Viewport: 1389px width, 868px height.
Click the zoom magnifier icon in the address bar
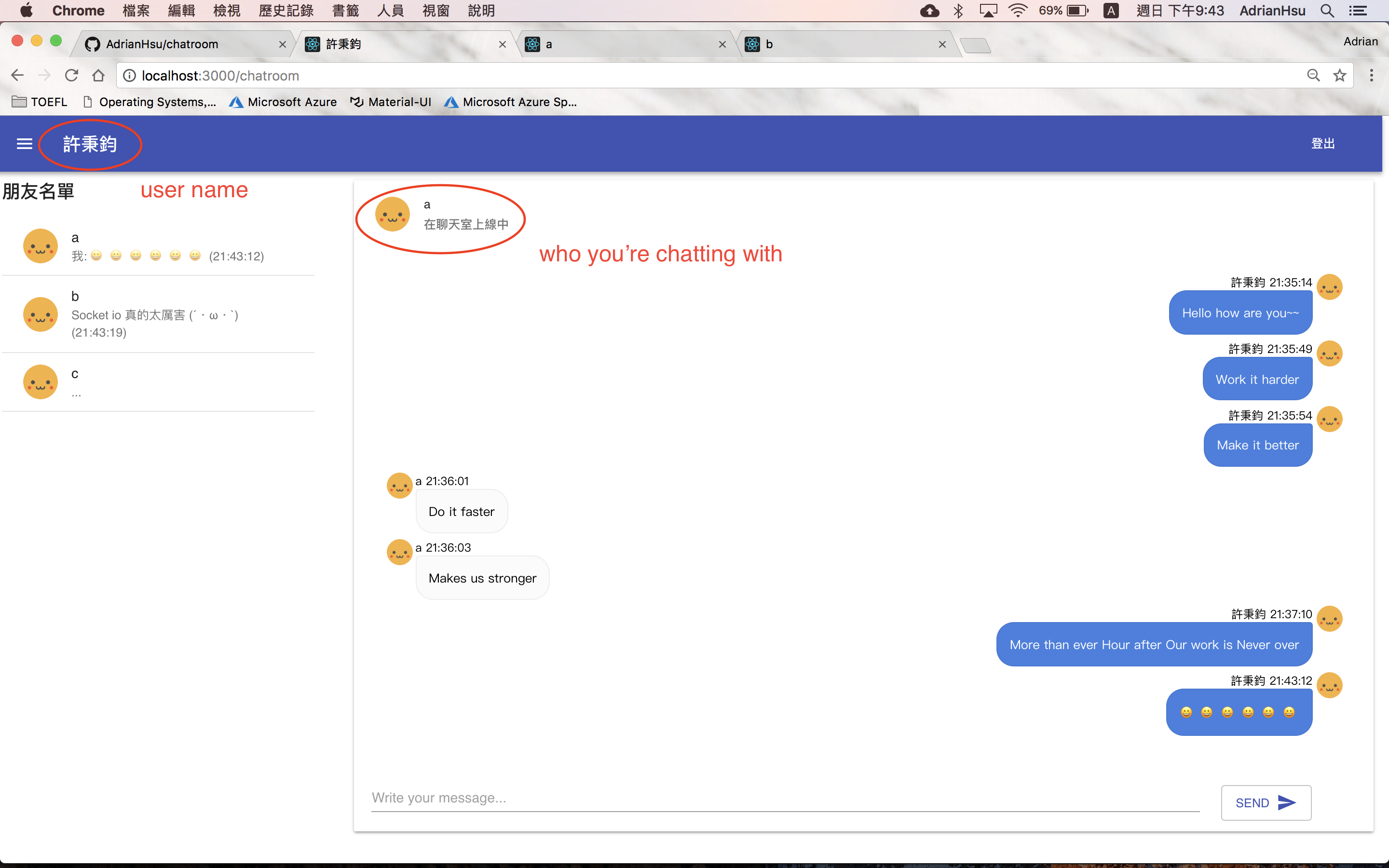[x=1313, y=76]
